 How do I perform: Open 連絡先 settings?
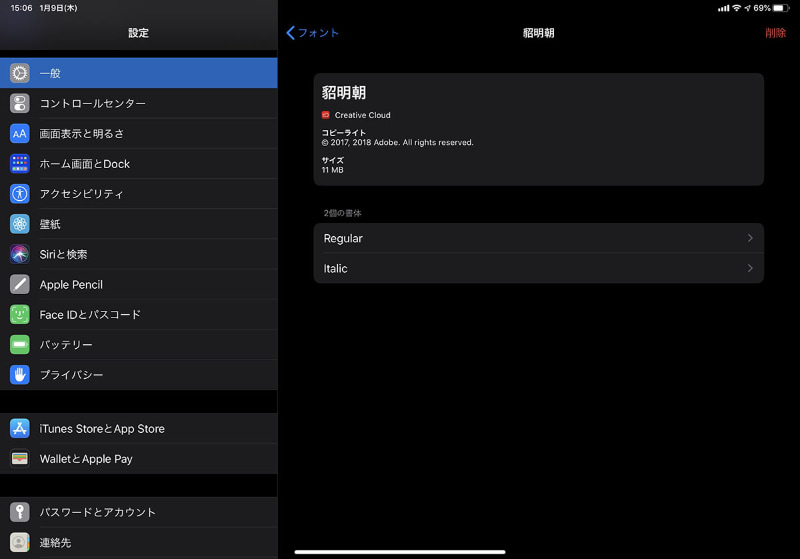click(139, 542)
